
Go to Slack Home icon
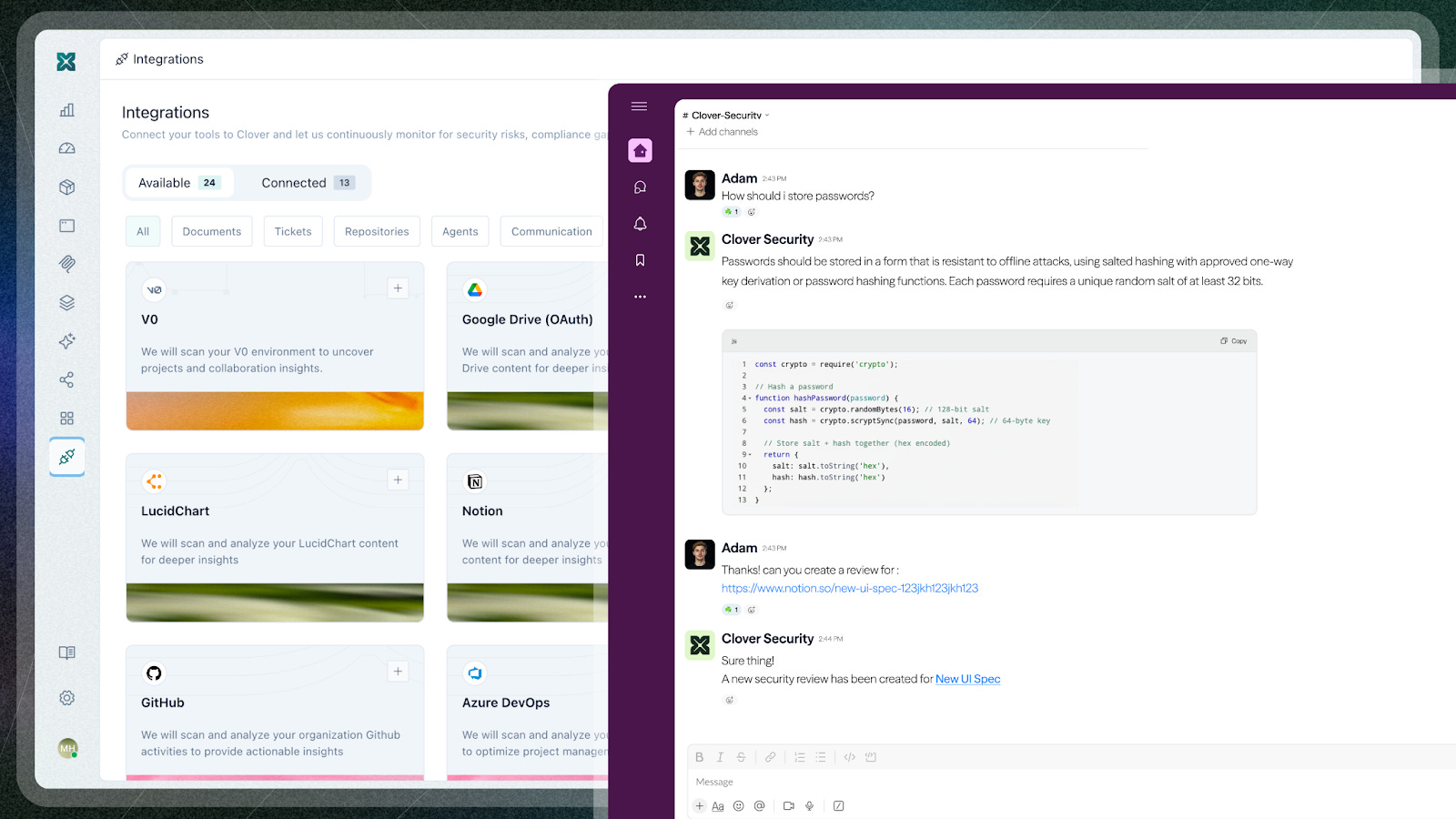coord(640,150)
